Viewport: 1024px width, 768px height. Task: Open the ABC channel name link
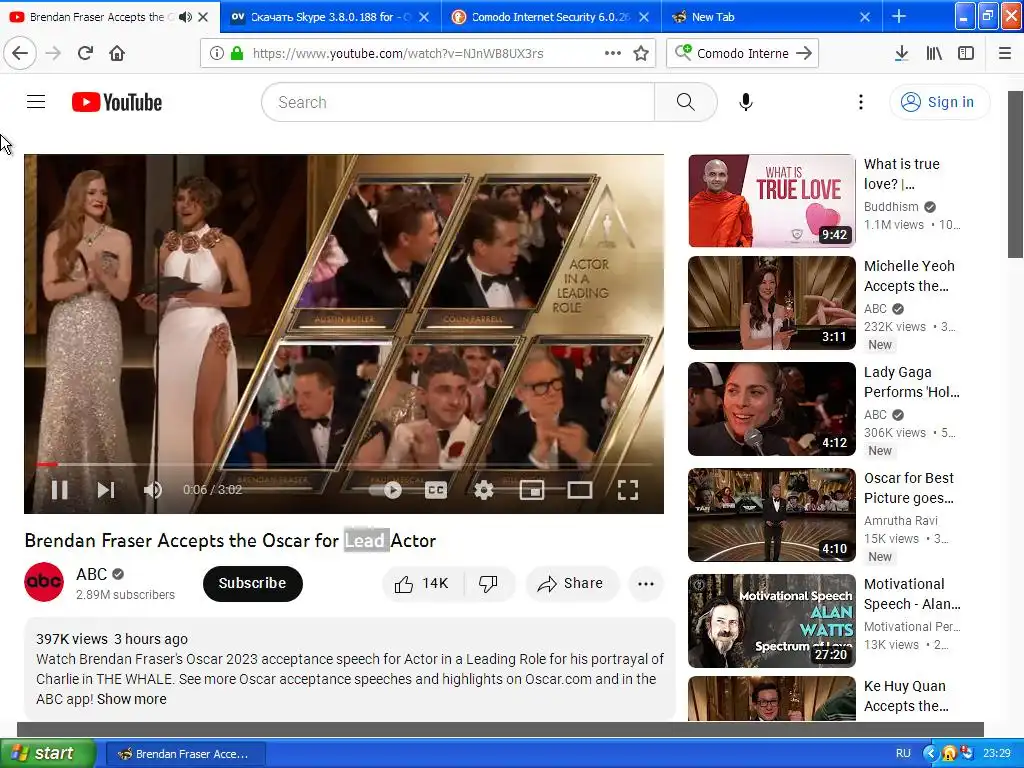coord(91,574)
